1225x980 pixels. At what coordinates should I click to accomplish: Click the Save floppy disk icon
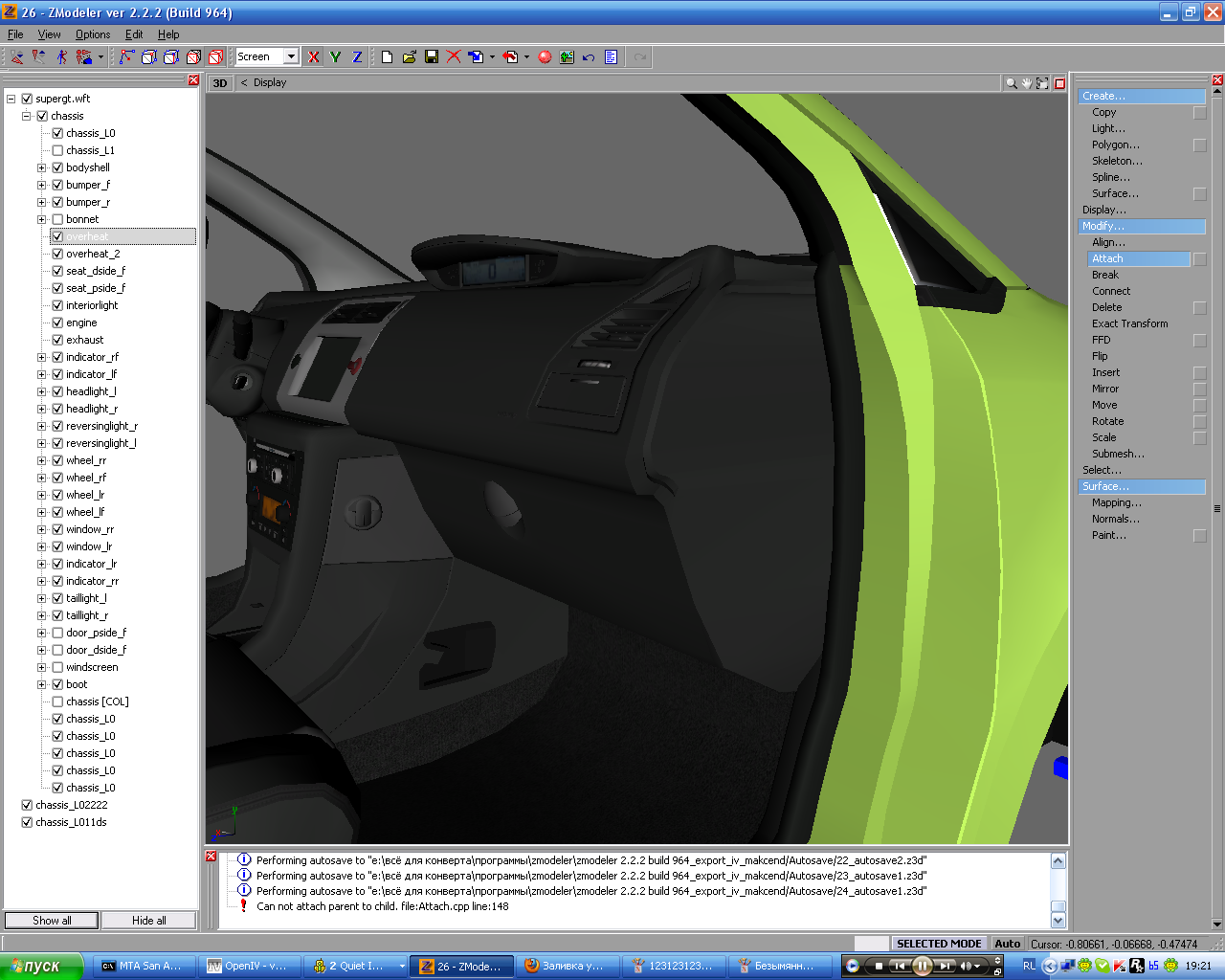pyautogui.click(x=432, y=57)
